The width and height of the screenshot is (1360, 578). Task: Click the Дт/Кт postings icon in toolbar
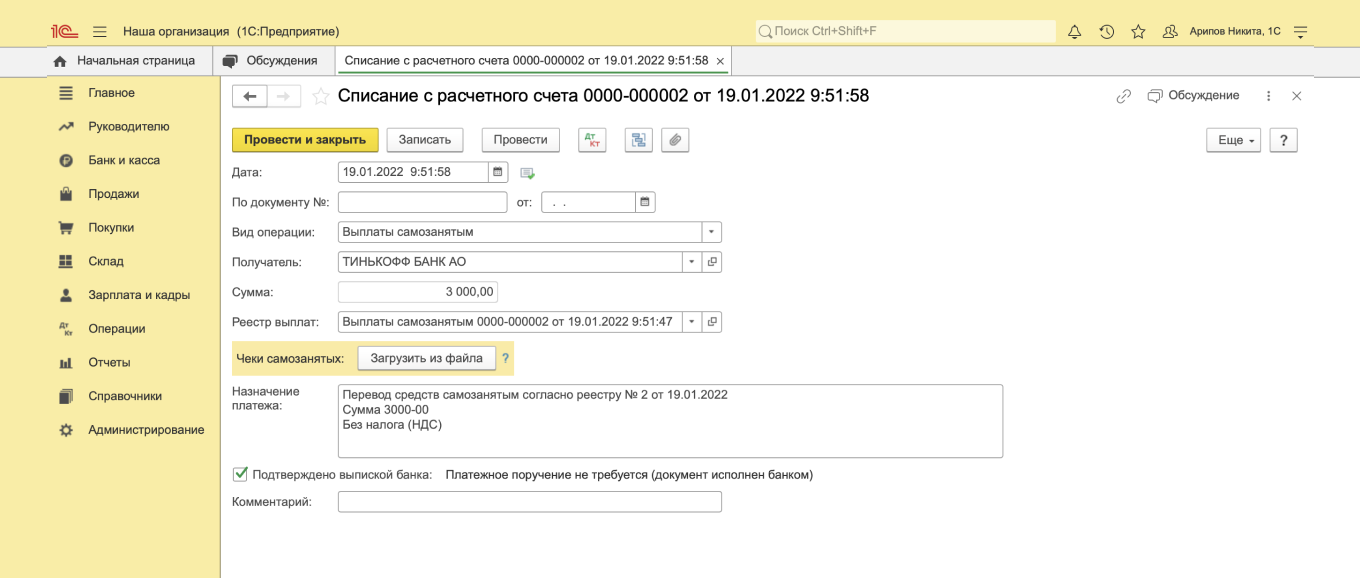592,140
